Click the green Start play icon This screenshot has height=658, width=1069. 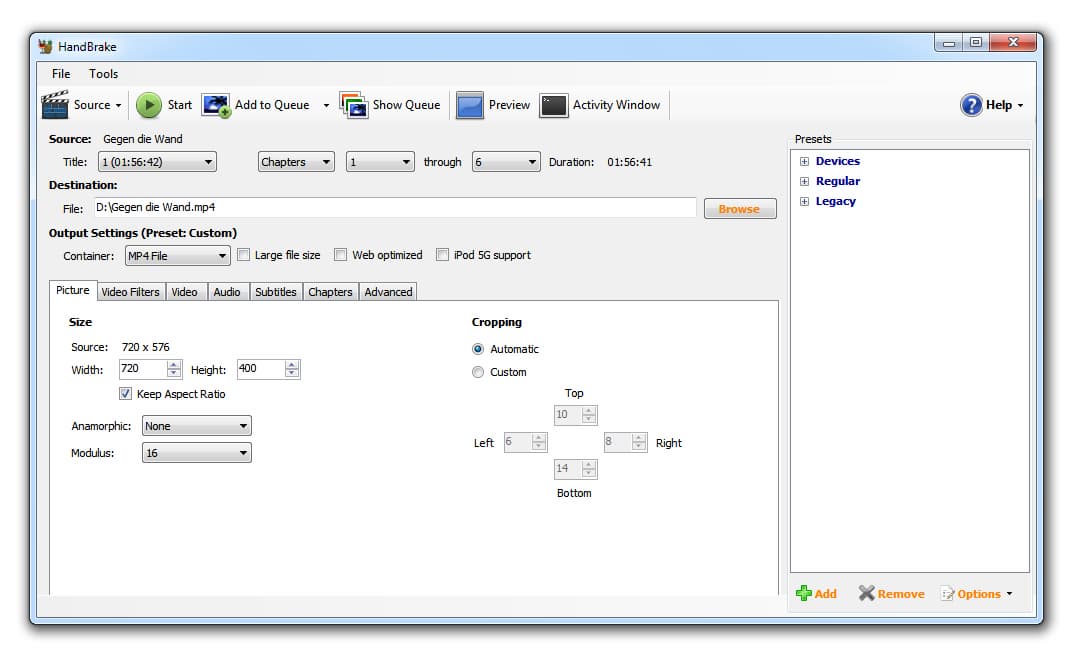[x=149, y=105]
